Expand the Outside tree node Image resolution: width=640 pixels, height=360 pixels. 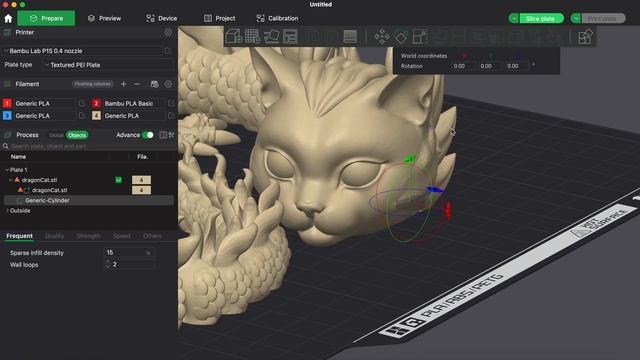coord(7,211)
